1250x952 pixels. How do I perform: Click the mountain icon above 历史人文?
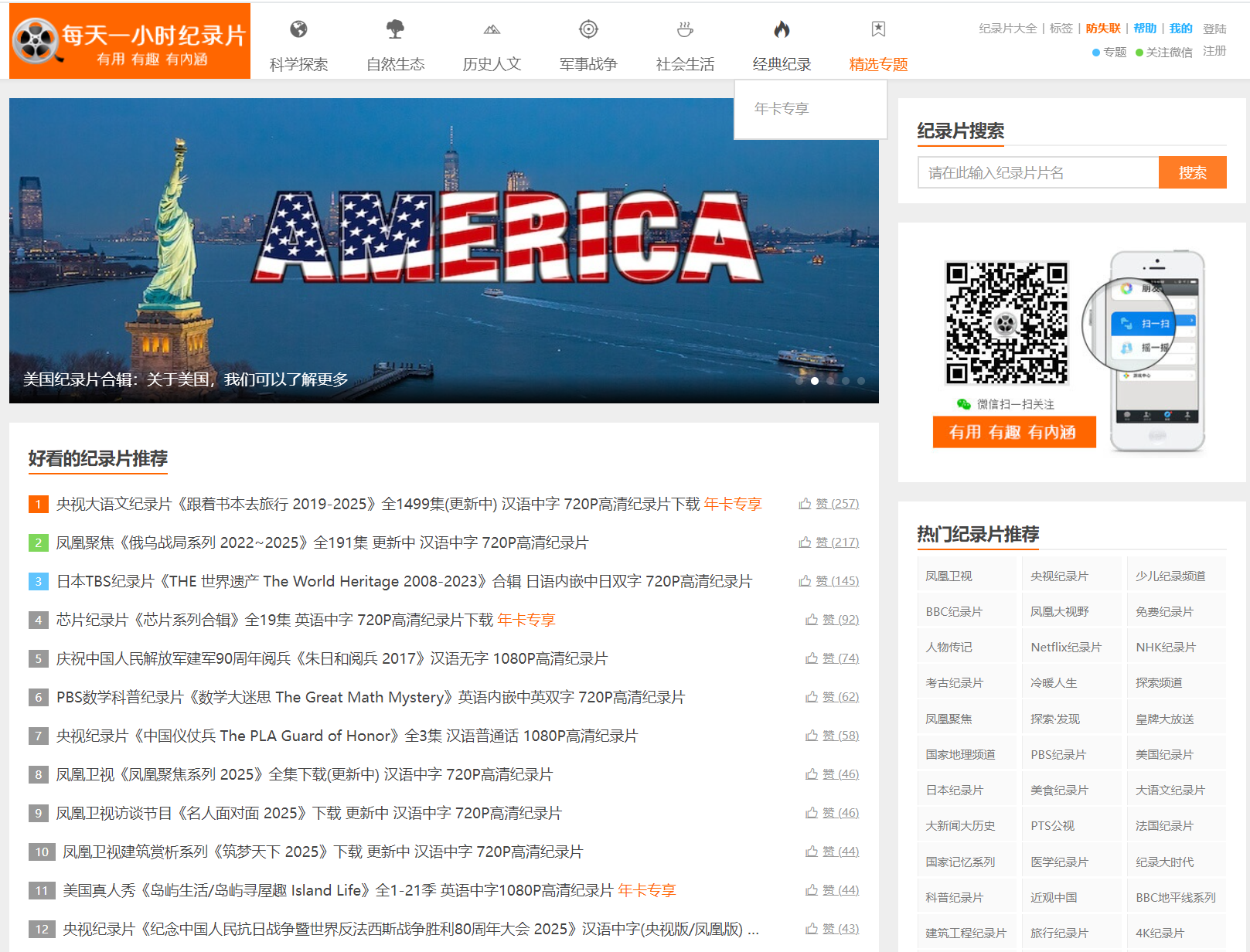point(492,29)
